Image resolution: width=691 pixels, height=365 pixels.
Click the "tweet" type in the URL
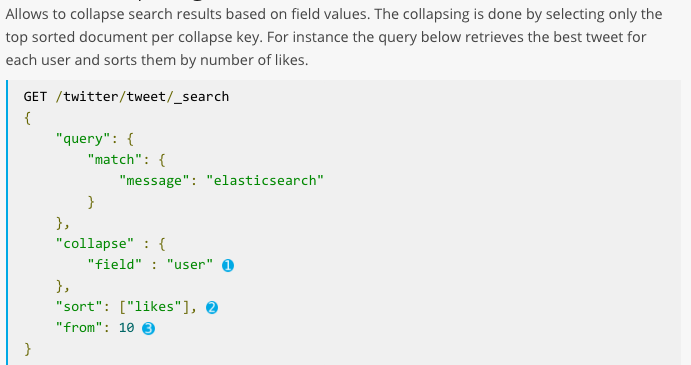[x=146, y=97]
